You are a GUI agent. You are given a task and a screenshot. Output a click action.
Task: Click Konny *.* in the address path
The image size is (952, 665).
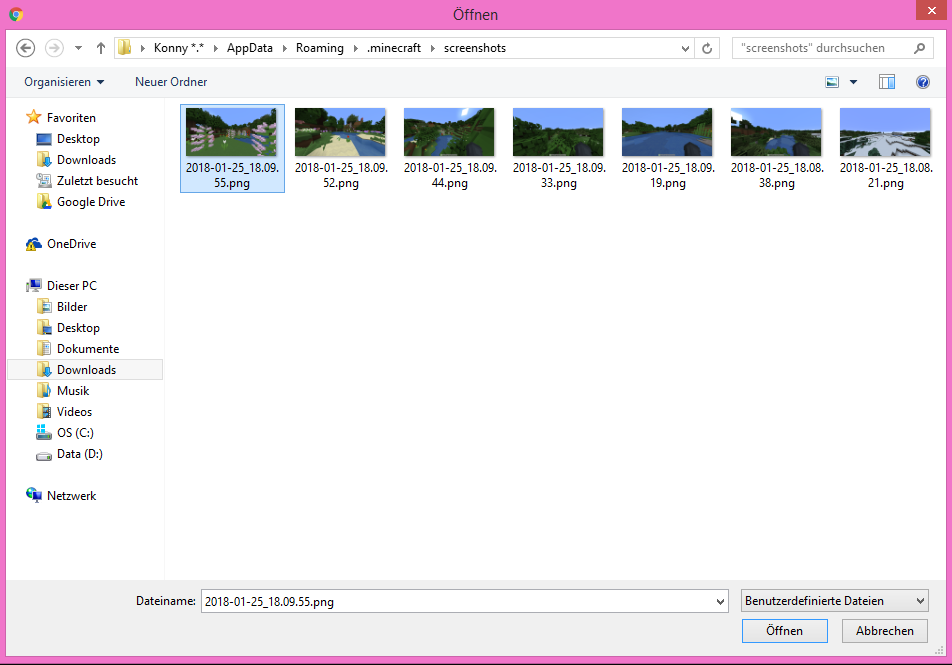coord(178,48)
